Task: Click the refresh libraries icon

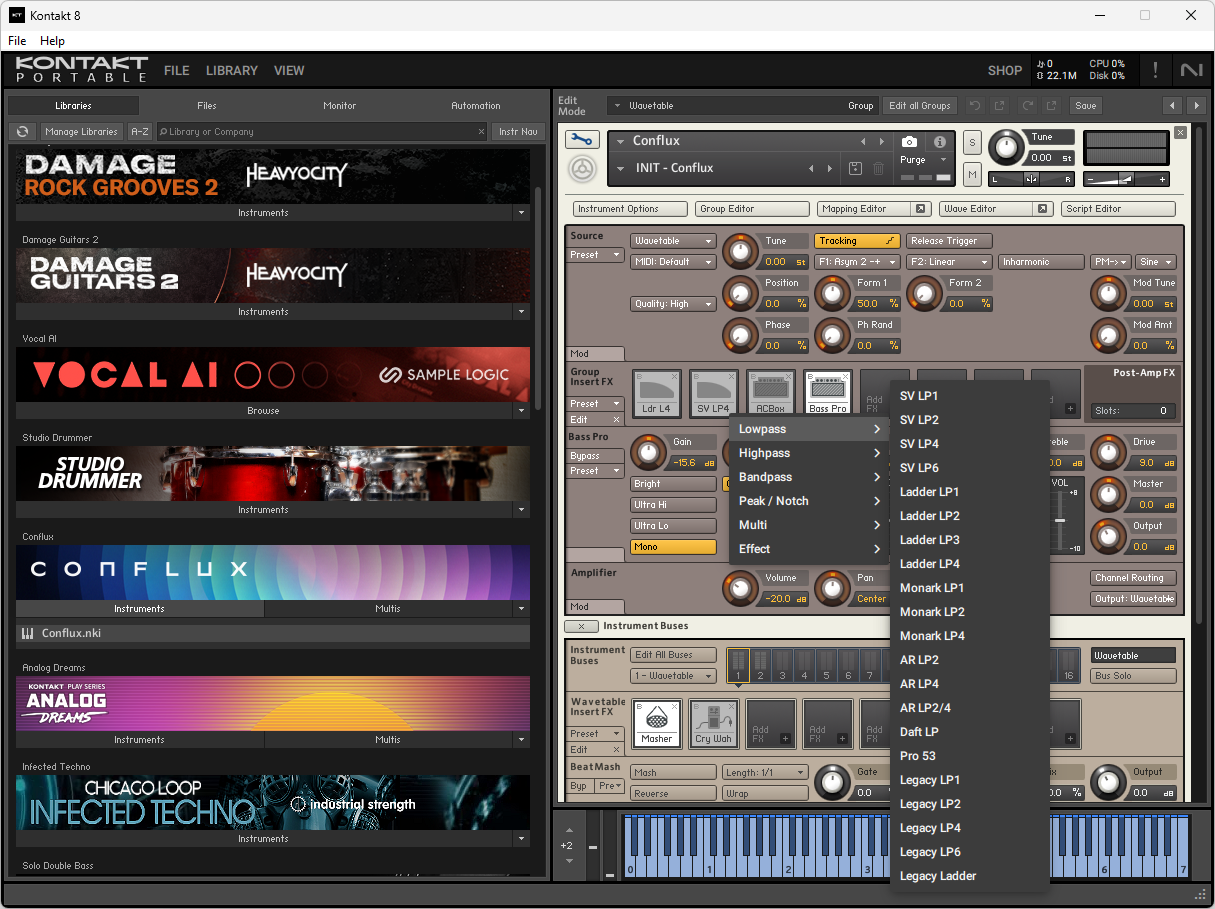Action: click(22, 131)
